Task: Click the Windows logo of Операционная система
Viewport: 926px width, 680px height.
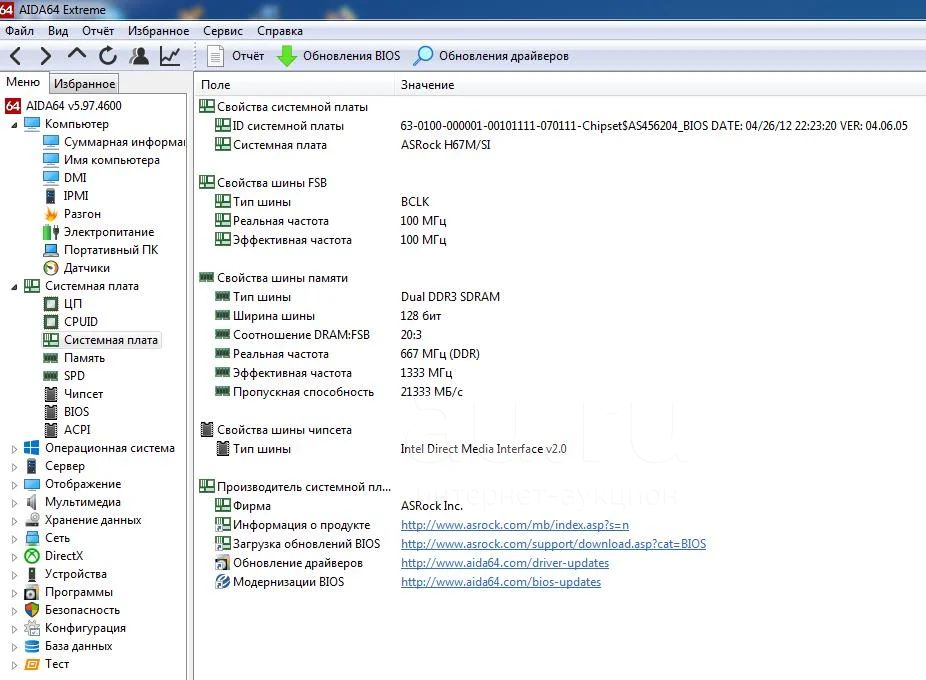Action: click(32, 448)
